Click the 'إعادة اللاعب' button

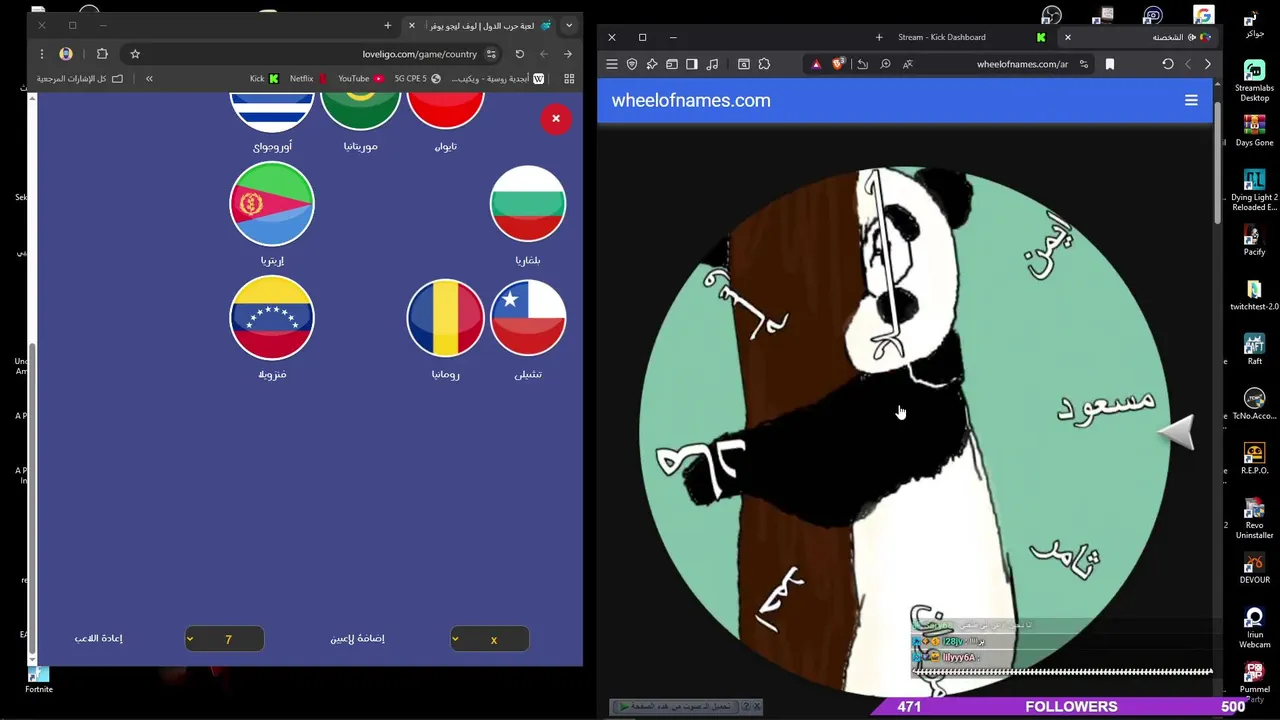coord(98,638)
